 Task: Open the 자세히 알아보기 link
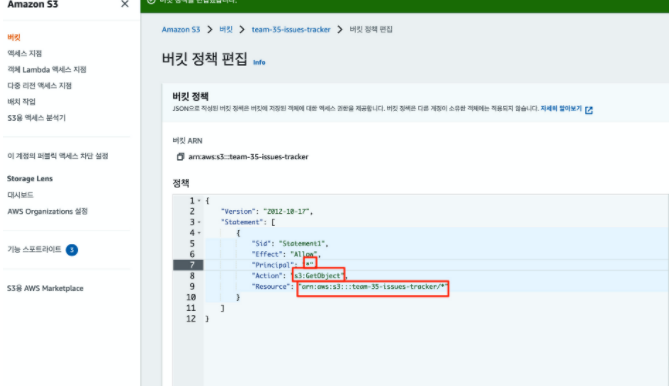point(561,109)
